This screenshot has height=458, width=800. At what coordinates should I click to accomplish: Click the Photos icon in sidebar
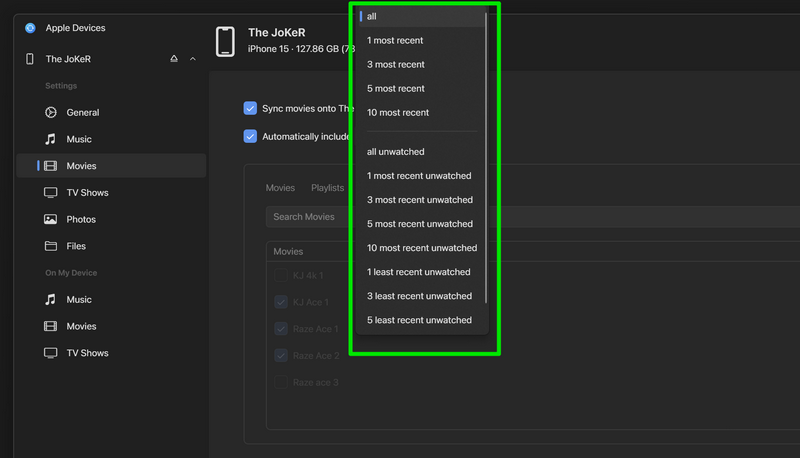50,219
